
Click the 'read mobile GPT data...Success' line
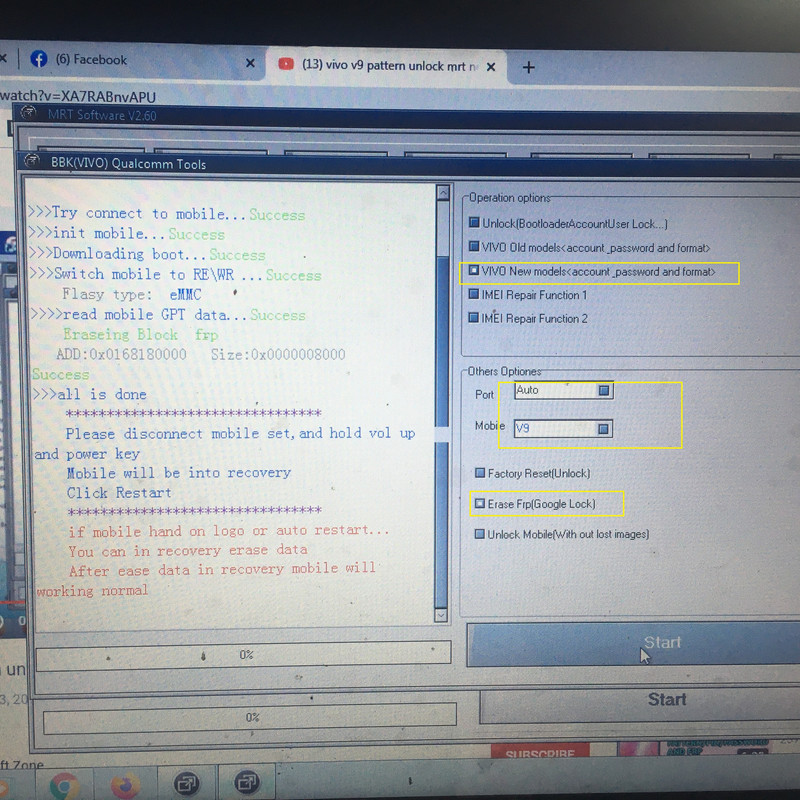pos(168,315)
